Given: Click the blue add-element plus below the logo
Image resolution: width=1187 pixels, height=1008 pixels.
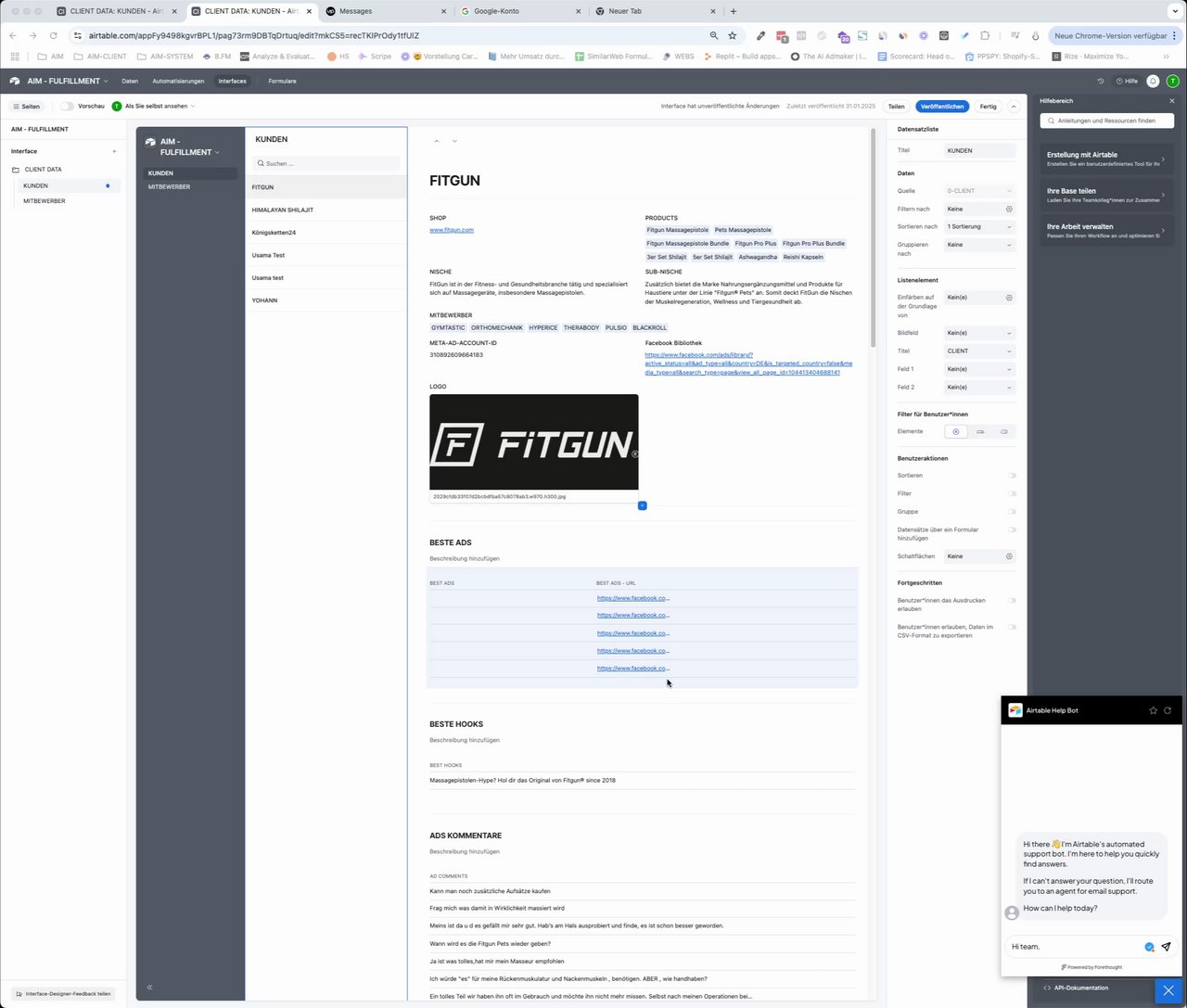Looking at the screenshot, I should pos(642,505).
